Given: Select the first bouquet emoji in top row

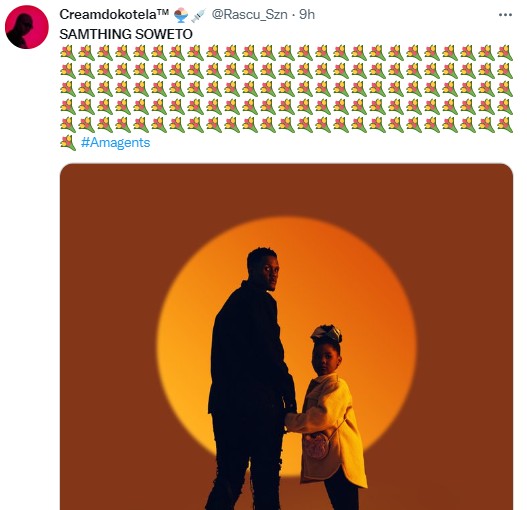Looking at the screenshot, I should point(68,53).
